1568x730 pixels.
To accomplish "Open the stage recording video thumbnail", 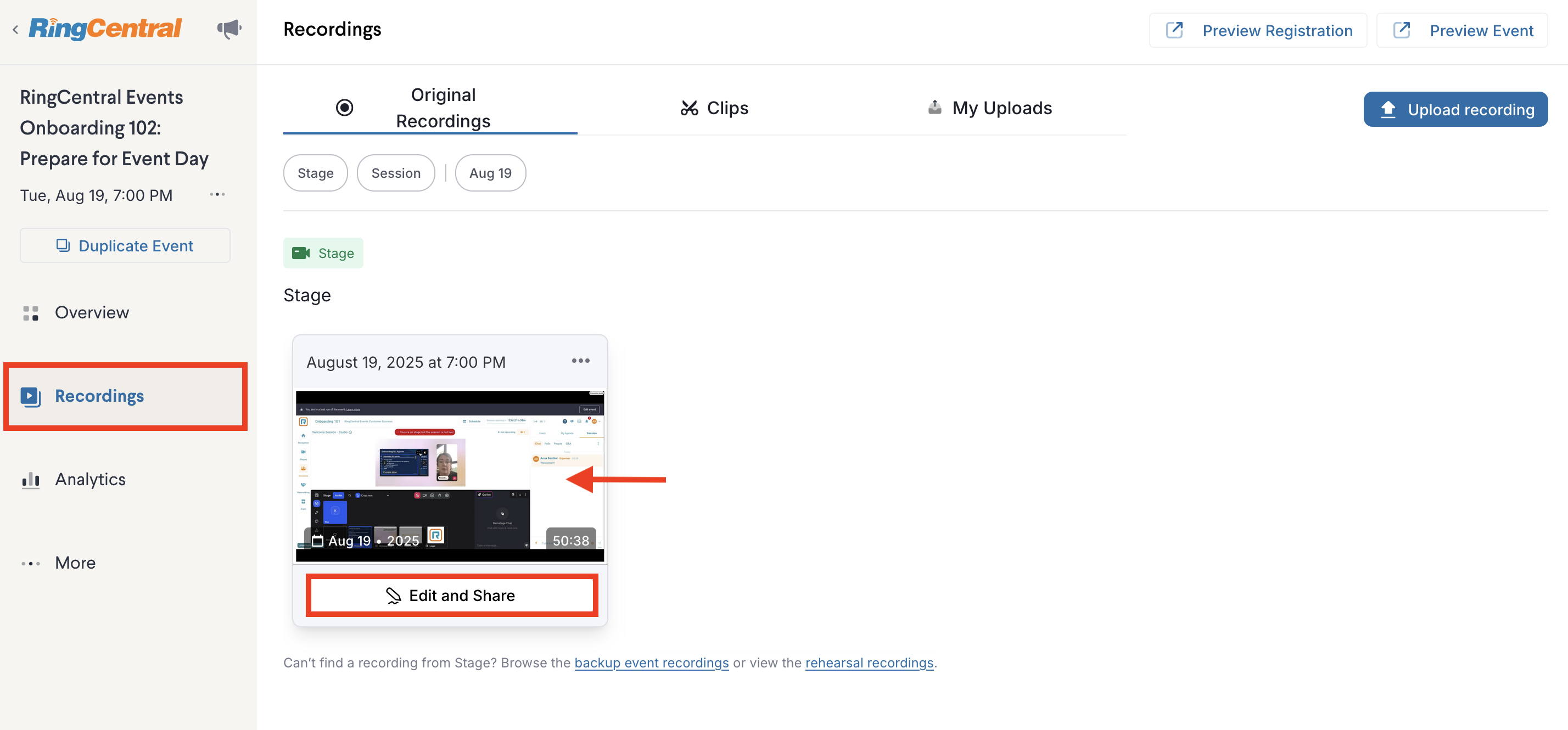I will (x=449, y=476).
